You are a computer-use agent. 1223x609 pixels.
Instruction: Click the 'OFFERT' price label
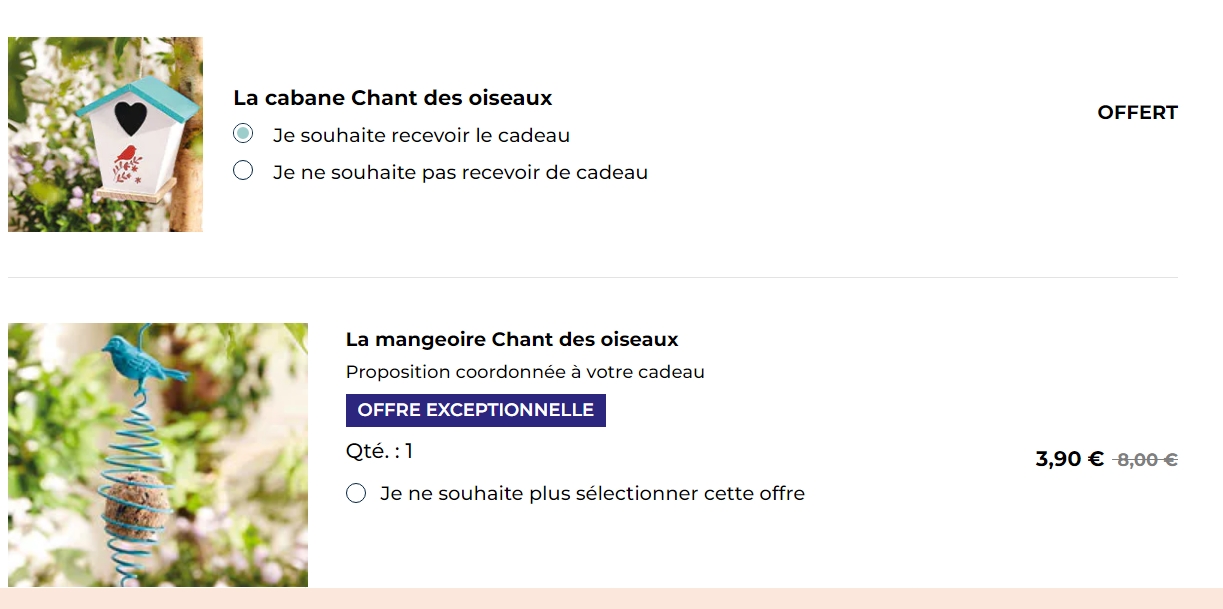pyautogui.click(x=1137, y=113)
